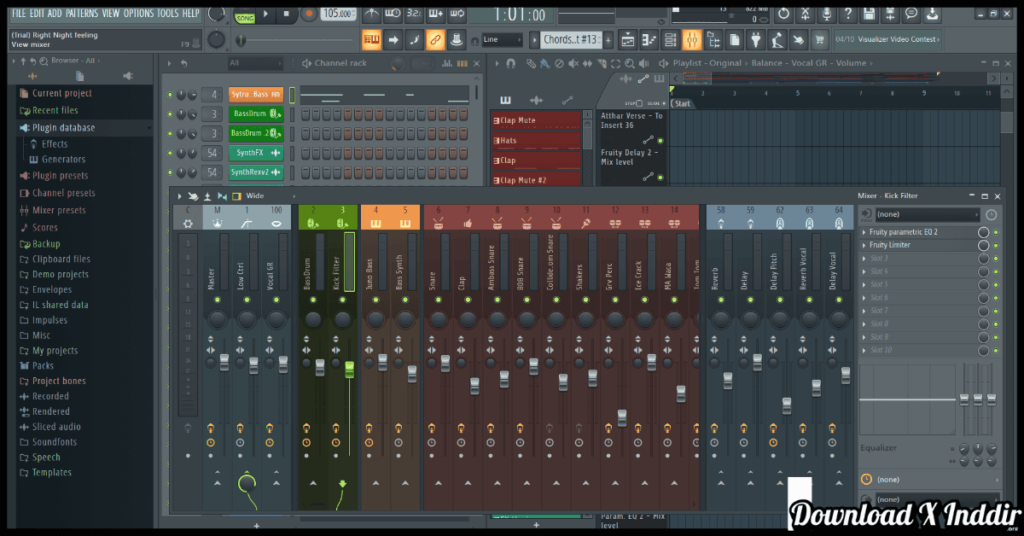This screenshot has height=536, width=1024.
Task: Click the Stop transport button
Action: coord(287,14)
